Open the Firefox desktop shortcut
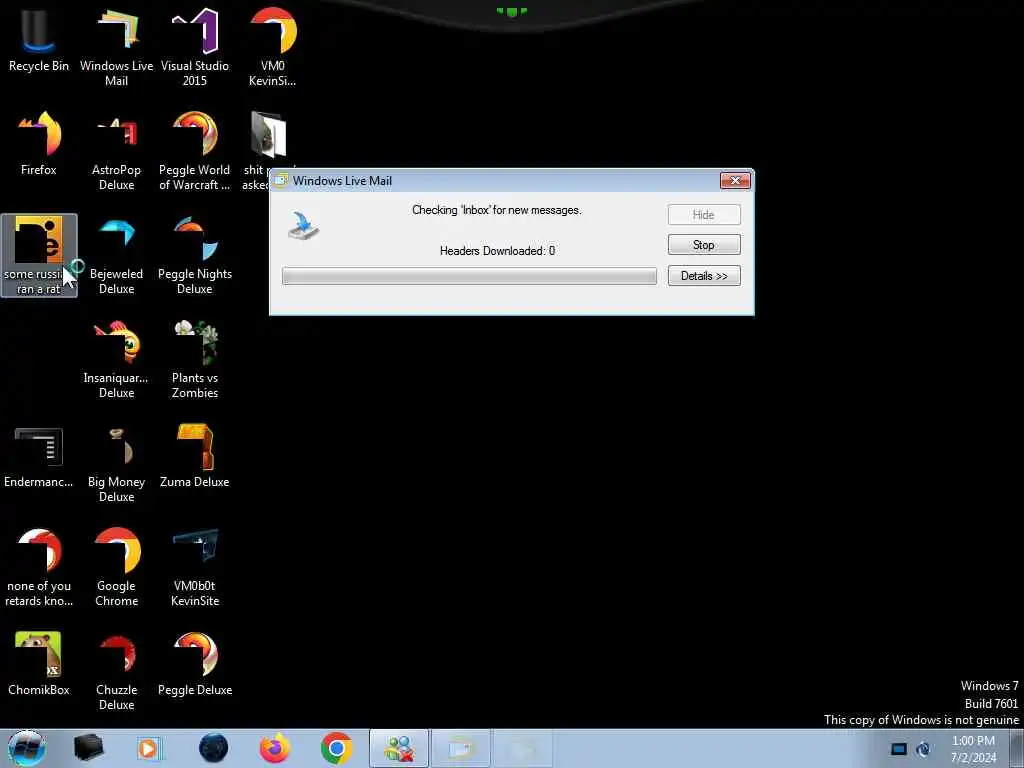1024x768 pixels. [39, 144]
